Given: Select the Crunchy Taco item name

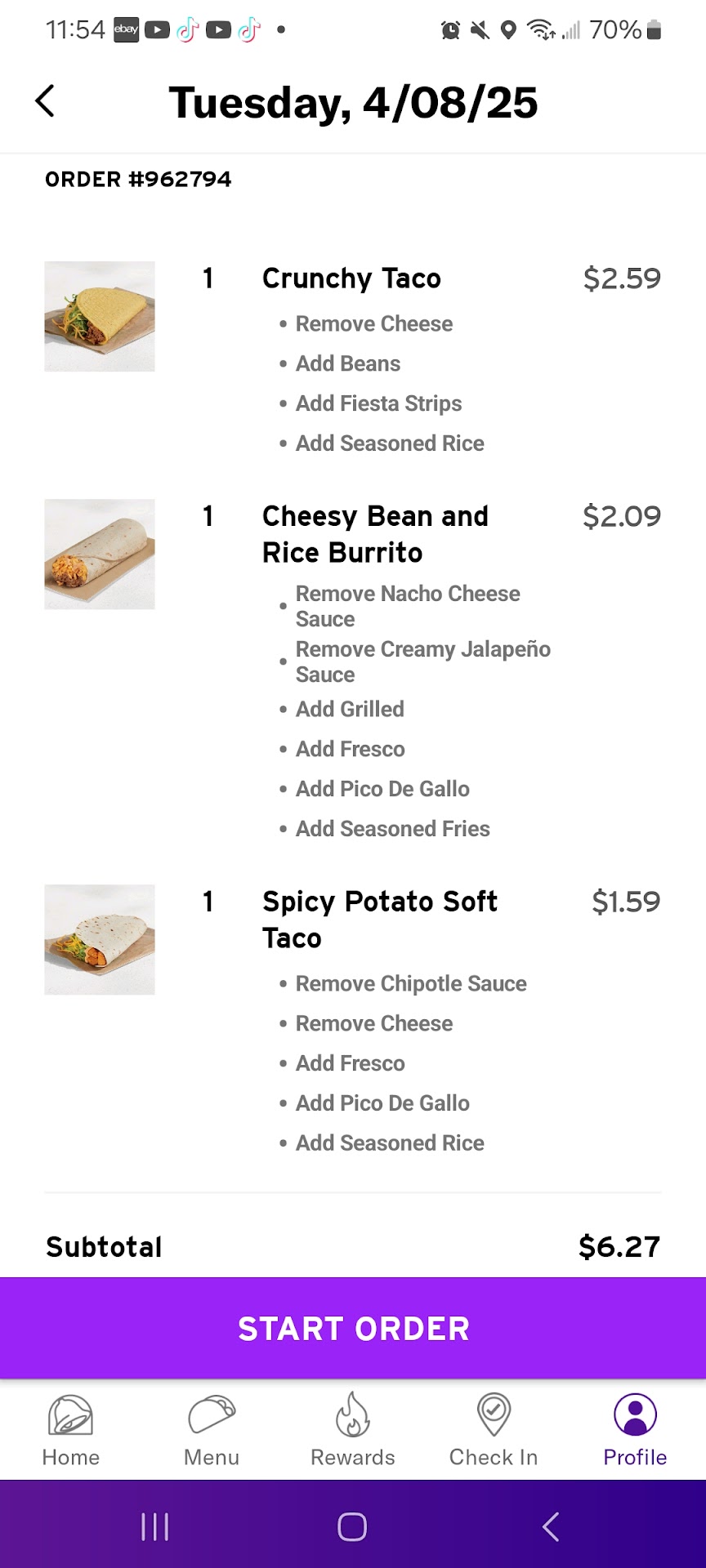Looking at the screenshot, I should click(x=351, y=278).
